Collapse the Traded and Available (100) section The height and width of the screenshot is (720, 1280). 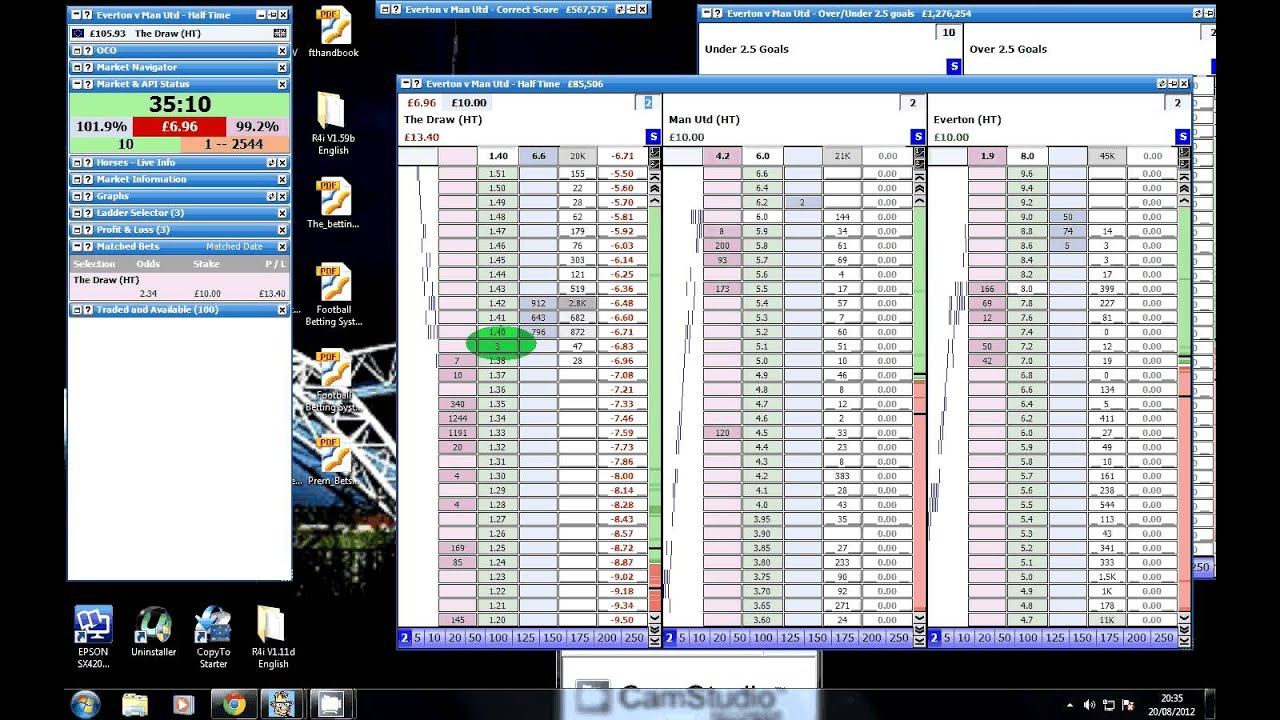point(76,310)
